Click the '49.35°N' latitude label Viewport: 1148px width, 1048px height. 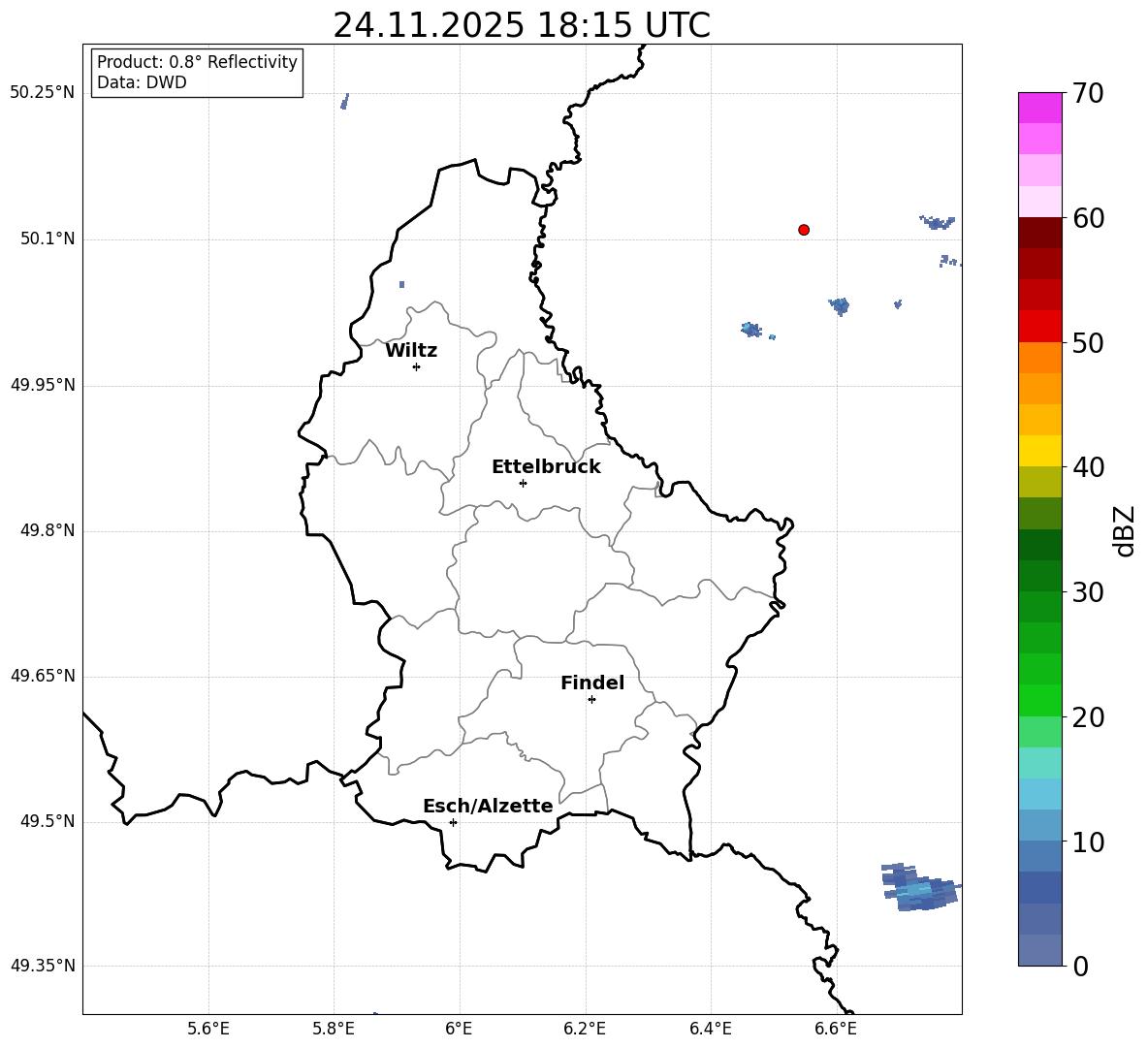click(43, 966)
